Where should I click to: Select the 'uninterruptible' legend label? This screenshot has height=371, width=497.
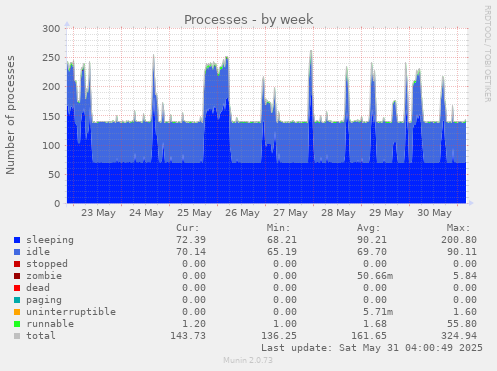pos(71,312)
